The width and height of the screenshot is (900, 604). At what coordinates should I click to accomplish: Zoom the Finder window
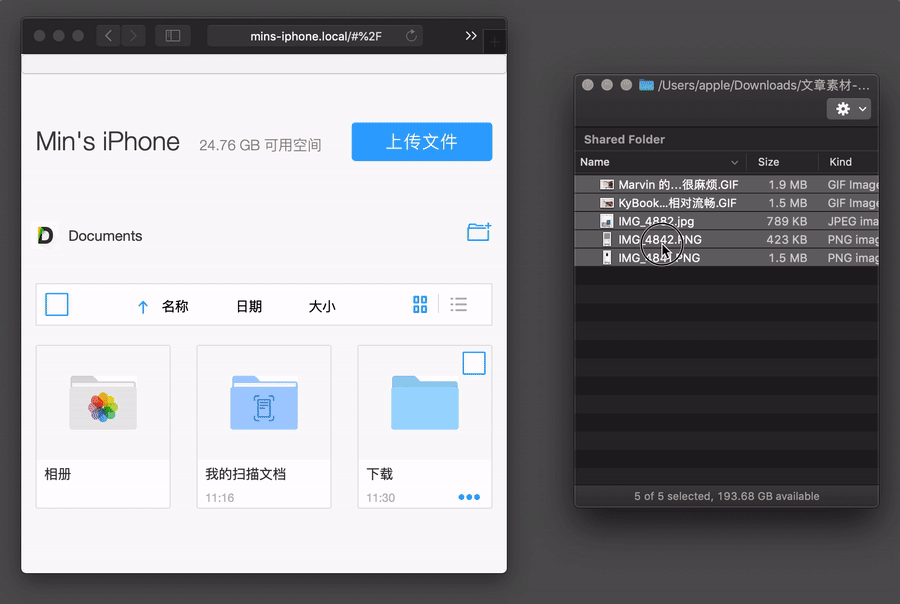pyautogui.click(x=626, y=85)
